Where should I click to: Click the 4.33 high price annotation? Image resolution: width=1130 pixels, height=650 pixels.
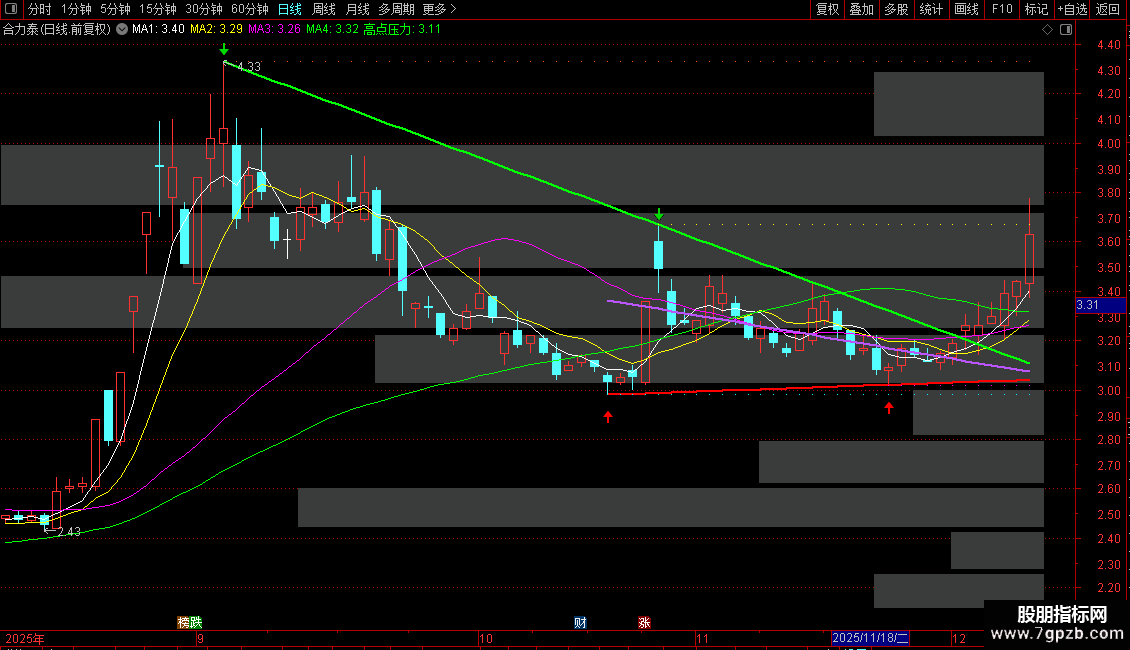tap(249, 66)
